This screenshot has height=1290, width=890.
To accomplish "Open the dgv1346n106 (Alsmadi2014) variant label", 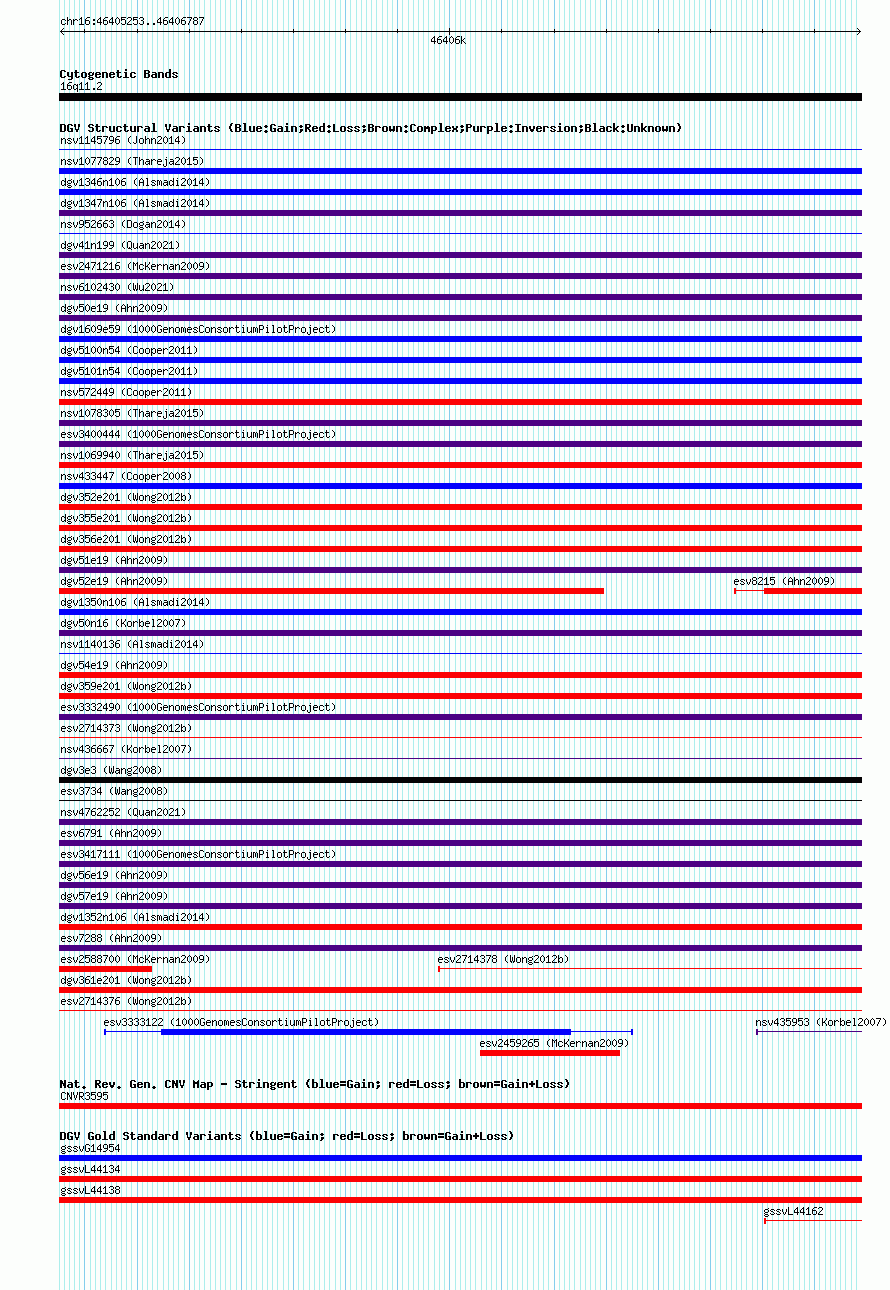I will [135, 182].
